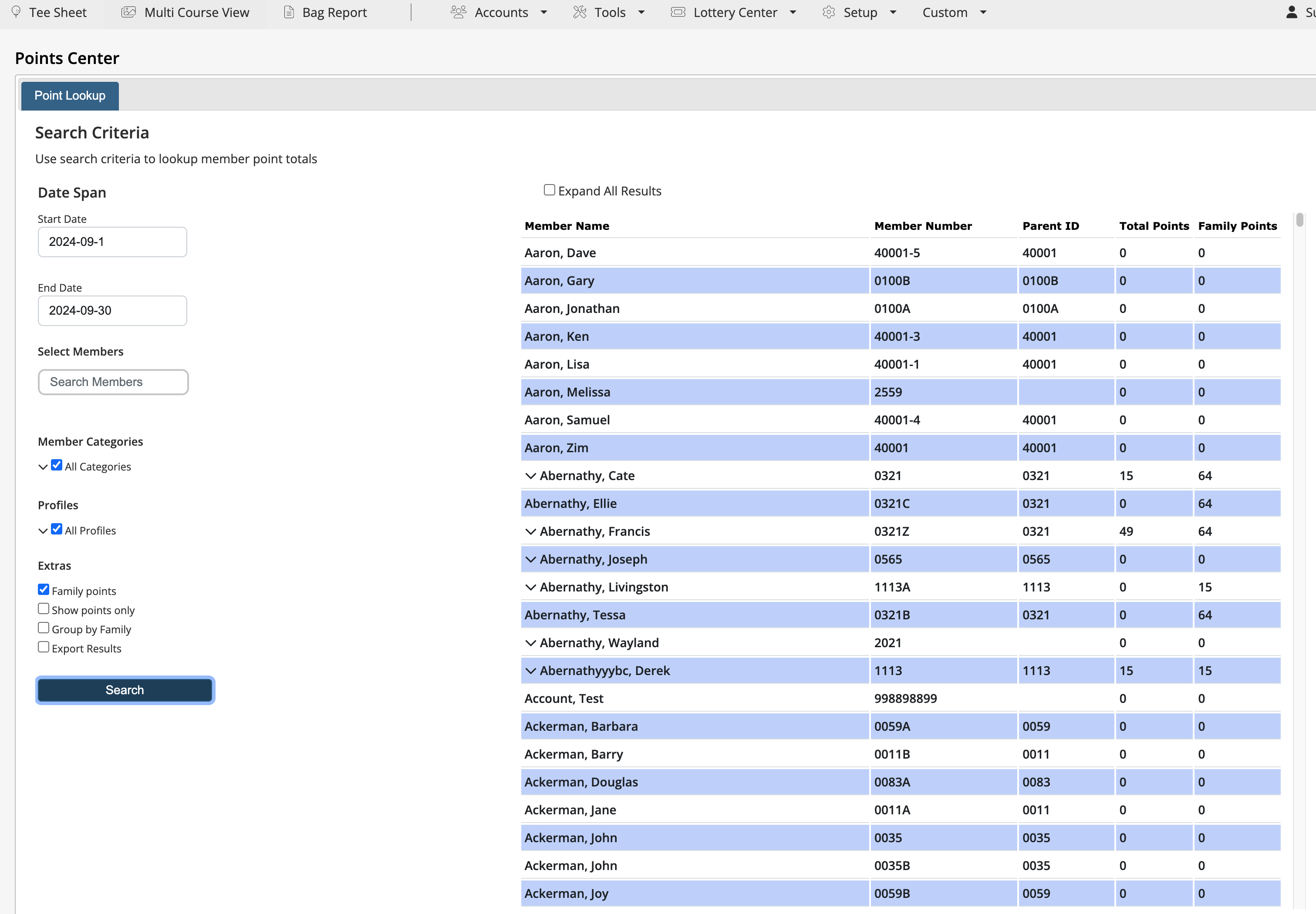This screenshot has width=1316, height=914.
Task: Click the Tee Sheet golf tee icon
Action: point(16,12)
